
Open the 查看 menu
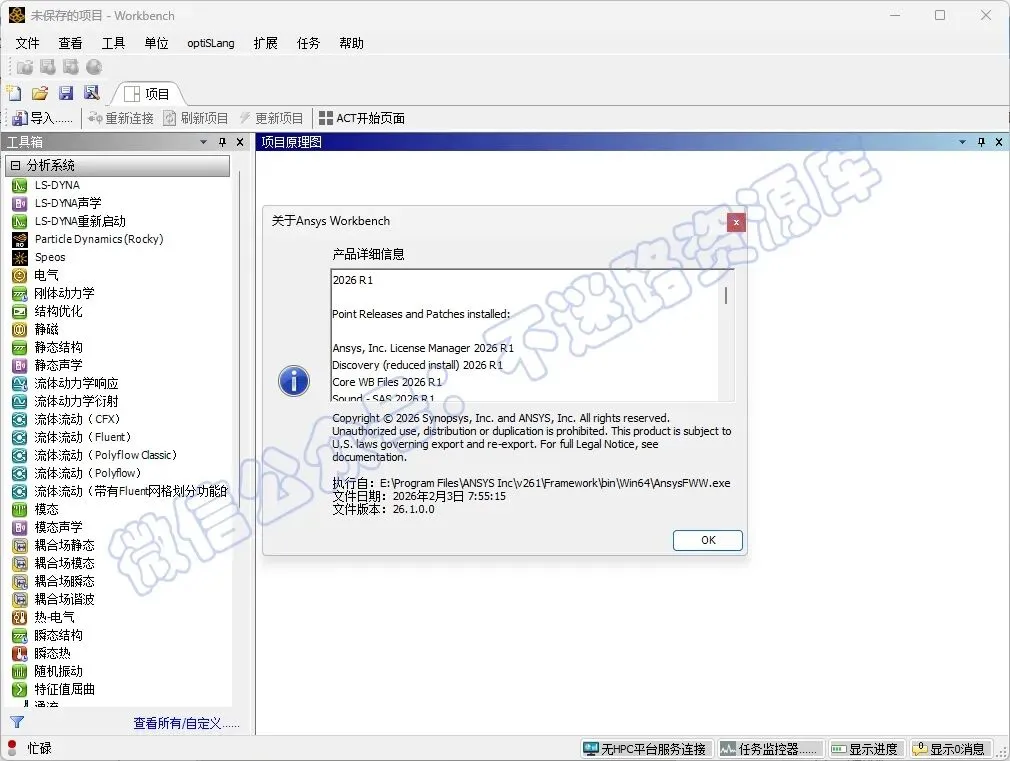click(x=70, y=43)
